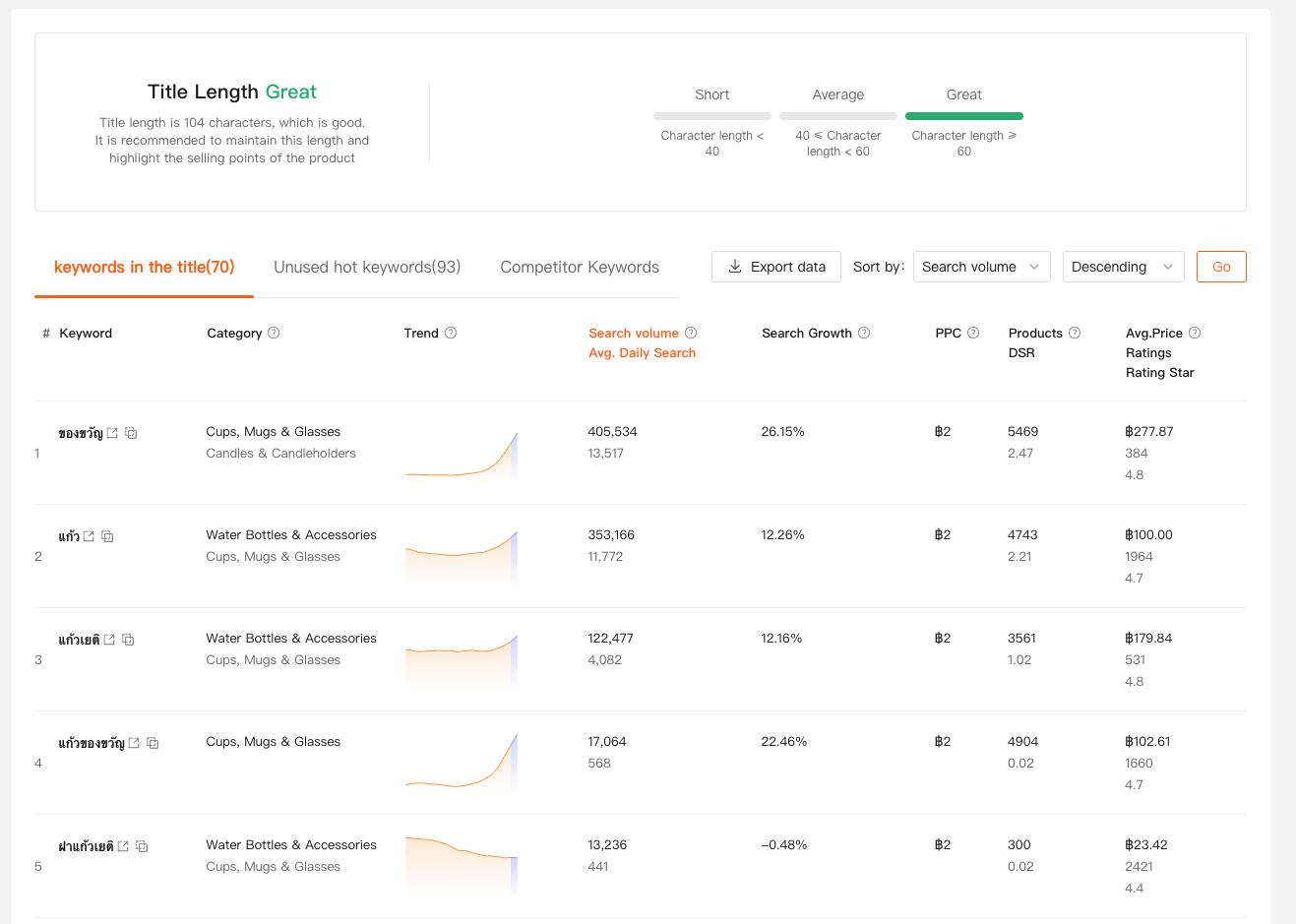The width and height of the screenshot is (1296, 924).
Task: Click the Export data button
Action: click(x=776, y=267)
